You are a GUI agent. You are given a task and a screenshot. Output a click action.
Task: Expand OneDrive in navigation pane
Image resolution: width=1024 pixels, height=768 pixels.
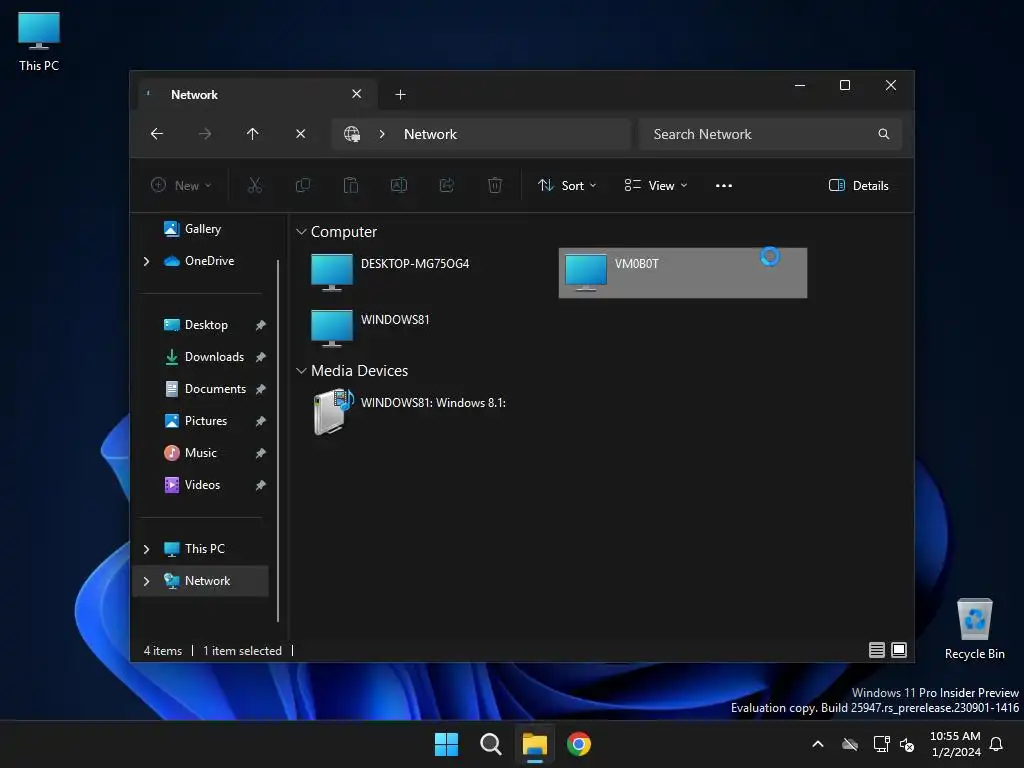pyautogui.click(x=146, y=261)
